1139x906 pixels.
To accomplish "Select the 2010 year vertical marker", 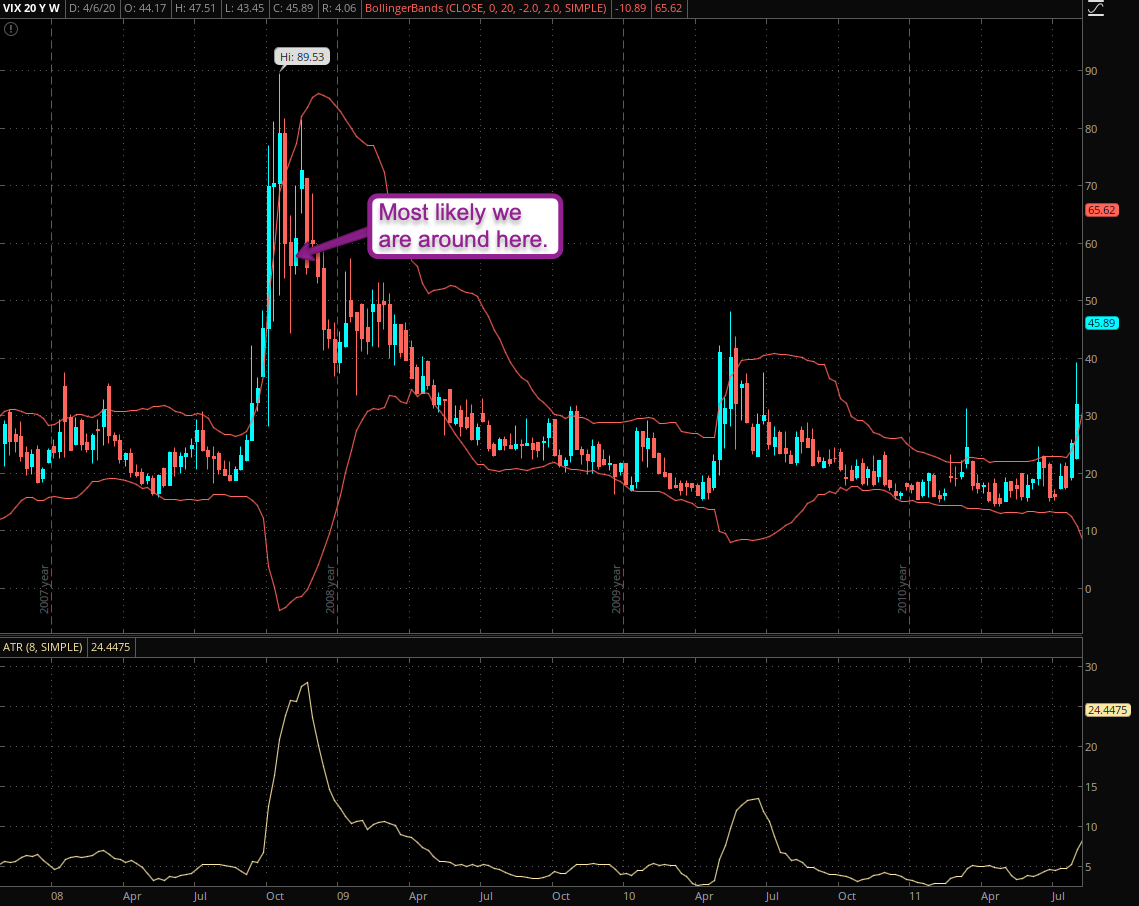I will 902,590.
